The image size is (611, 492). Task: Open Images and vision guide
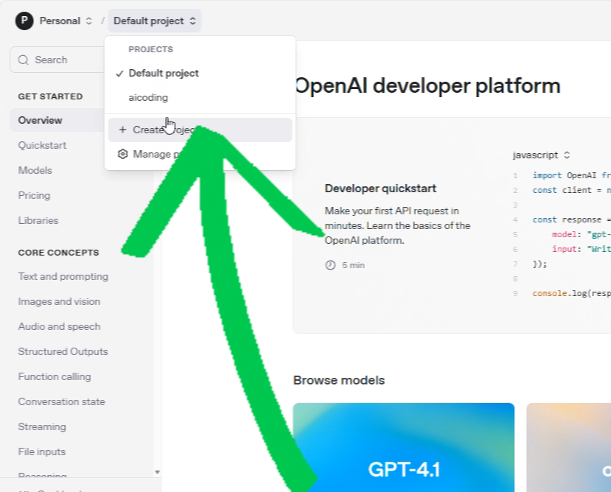click(59, 302)
